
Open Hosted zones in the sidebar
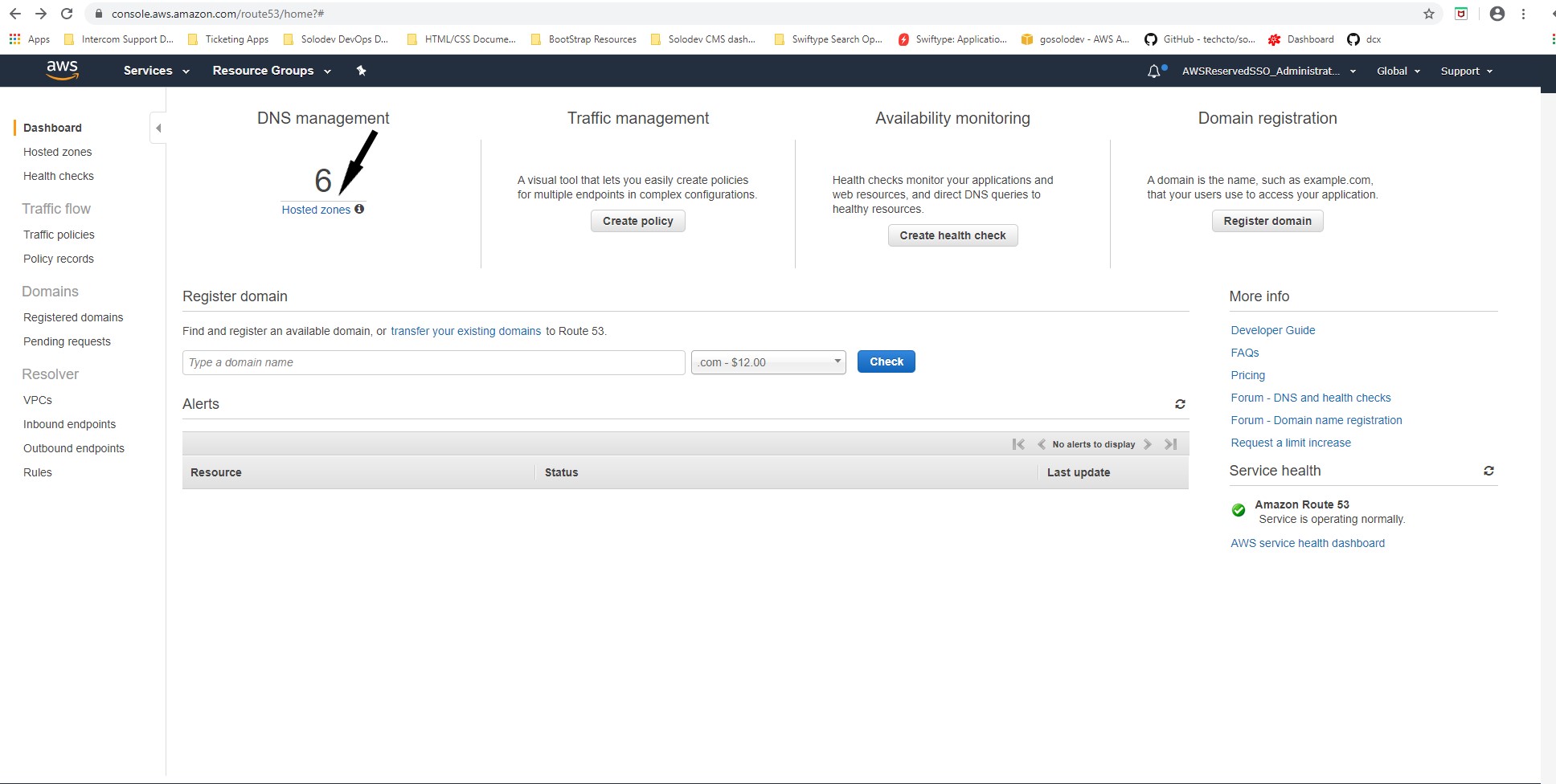tap(57, 152)
